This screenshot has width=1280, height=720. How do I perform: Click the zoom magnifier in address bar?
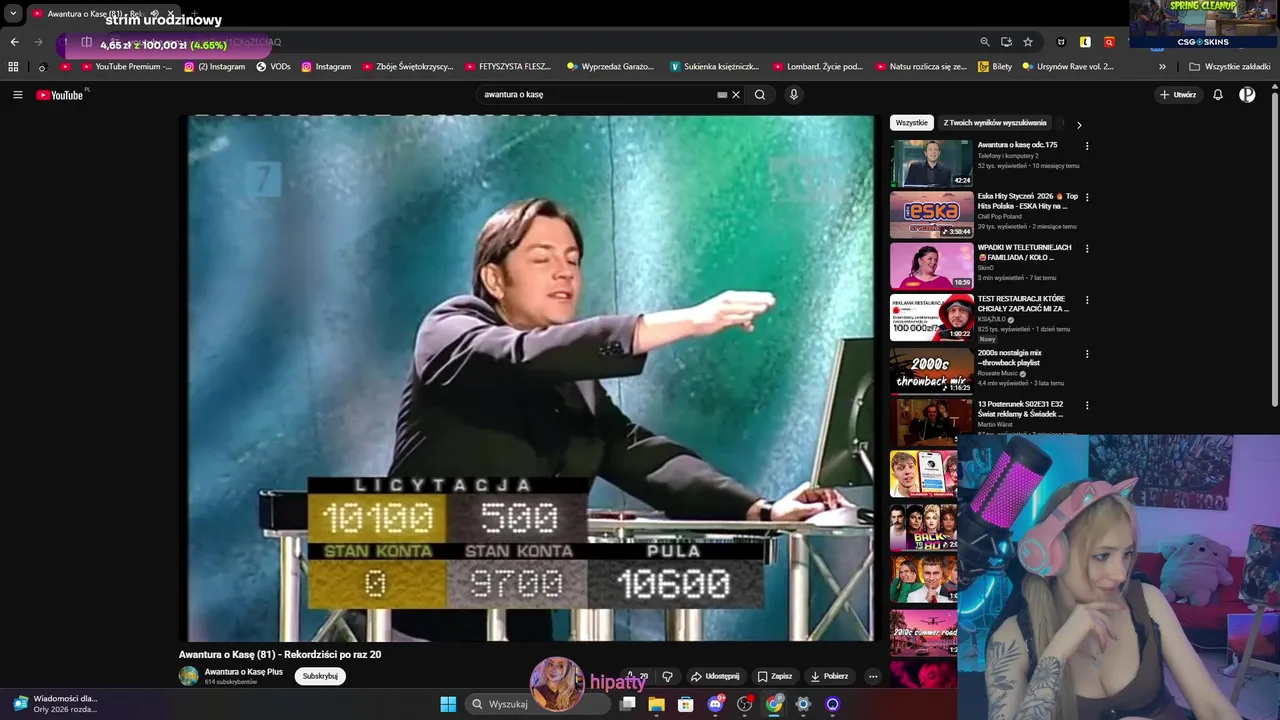(985, 42)
